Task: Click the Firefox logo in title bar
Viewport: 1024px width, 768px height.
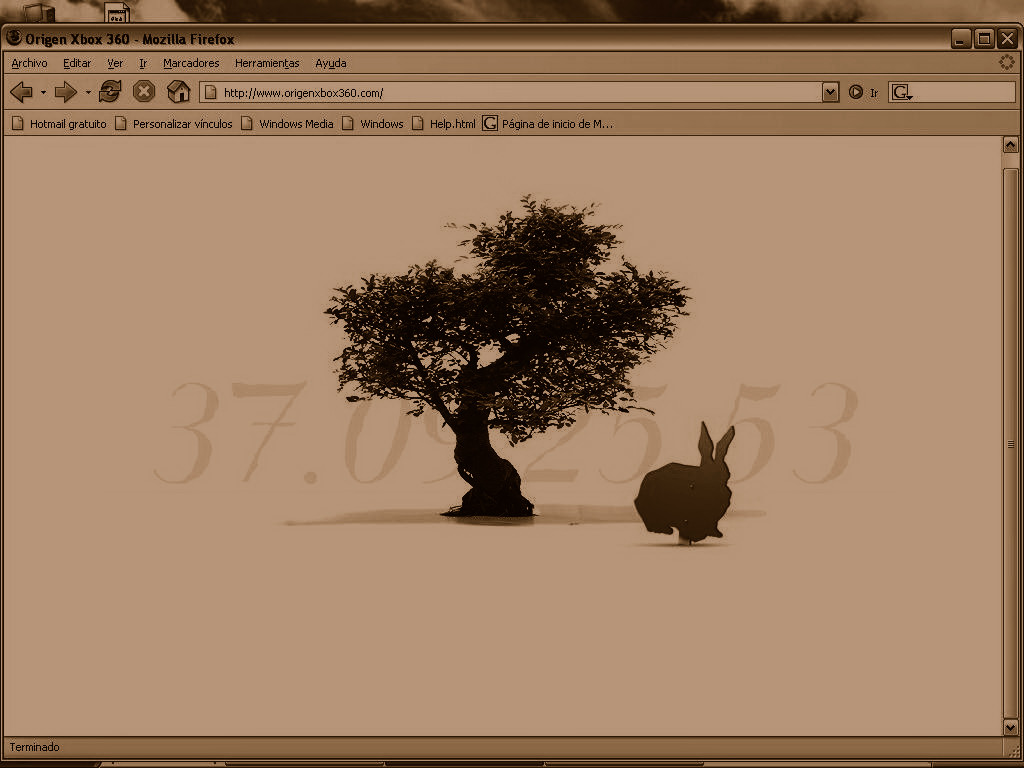Action: (14, 38)
